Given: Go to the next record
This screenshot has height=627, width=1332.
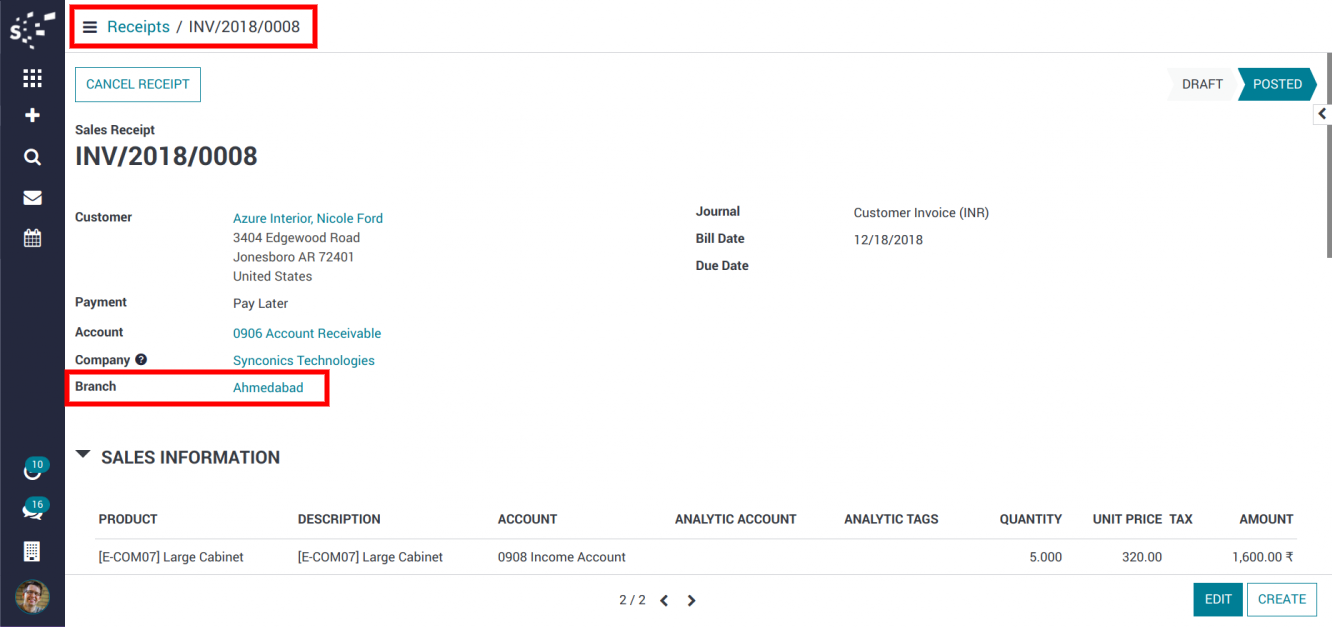Looking at the screenshot, I should pos(691,601).
